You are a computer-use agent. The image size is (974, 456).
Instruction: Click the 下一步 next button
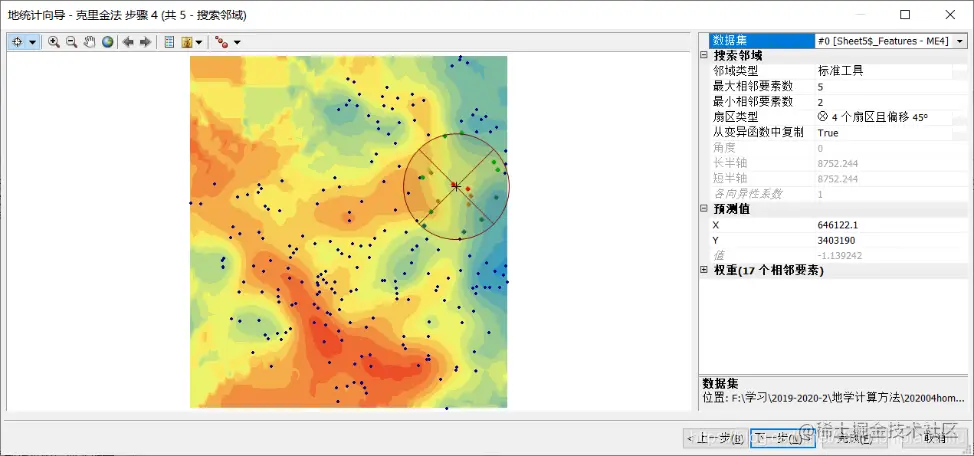[781, 438]
